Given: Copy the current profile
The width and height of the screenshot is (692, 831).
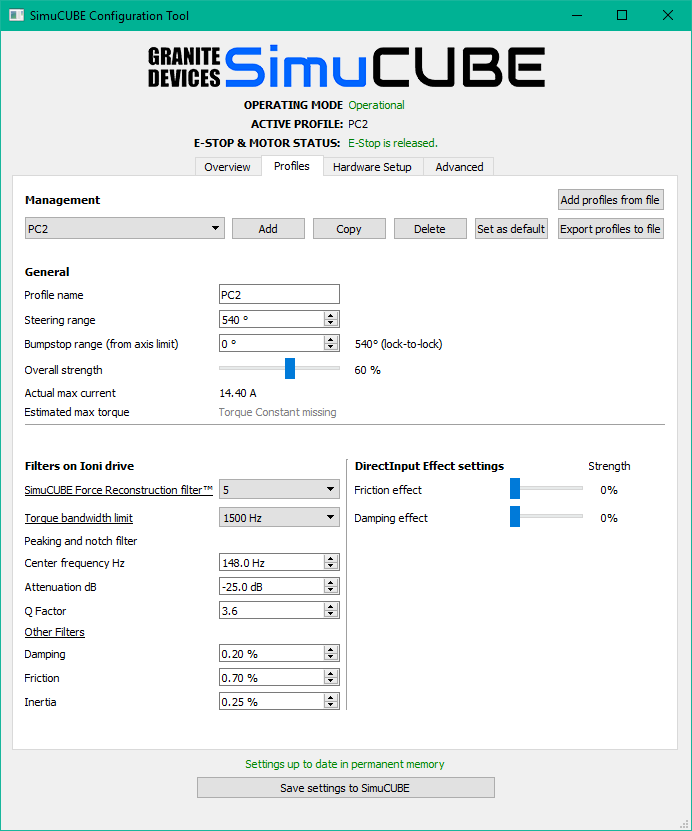Looking at the screenshot, I should [x=349, y=229].
